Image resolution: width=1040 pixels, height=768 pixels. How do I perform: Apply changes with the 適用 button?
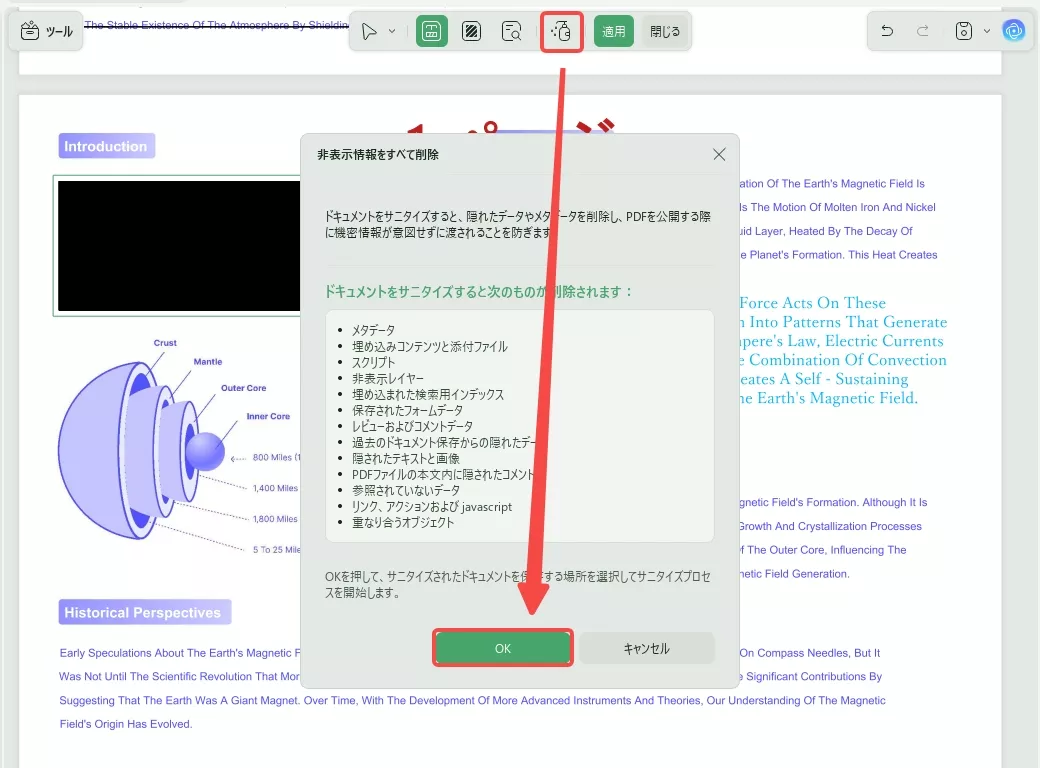(x=613, y=31)
